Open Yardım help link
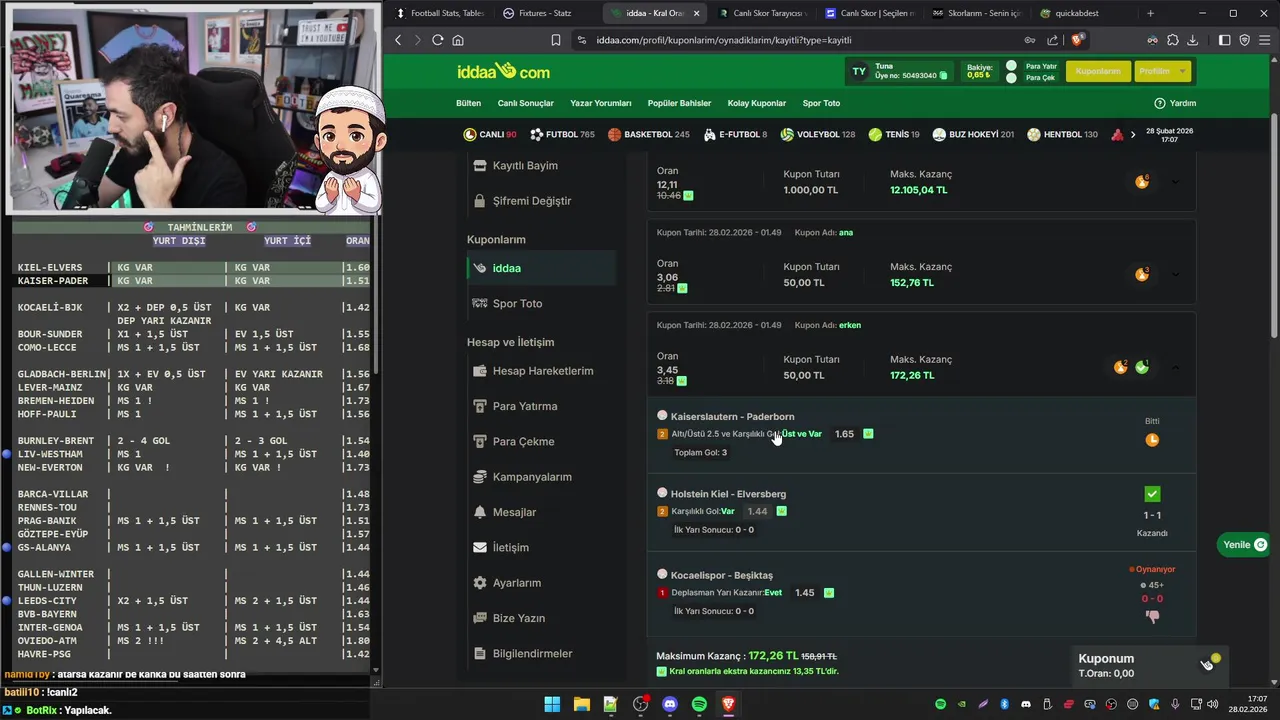 (x=1175, y=103)
